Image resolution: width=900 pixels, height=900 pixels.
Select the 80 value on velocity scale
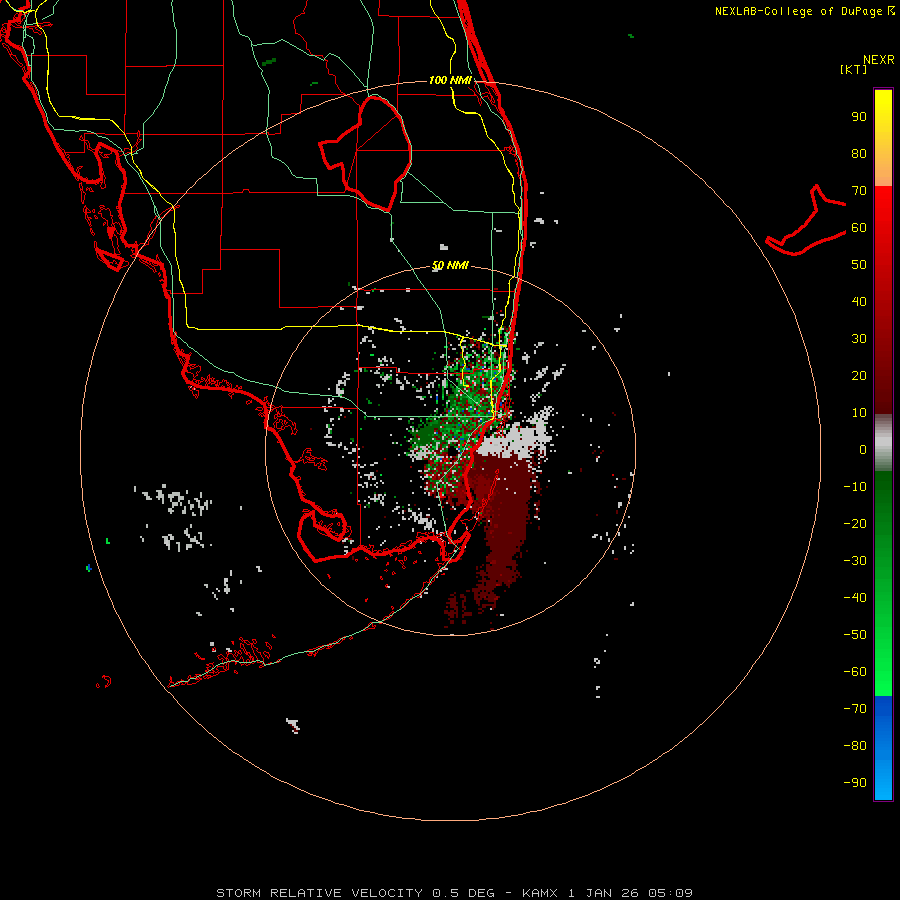859,154
